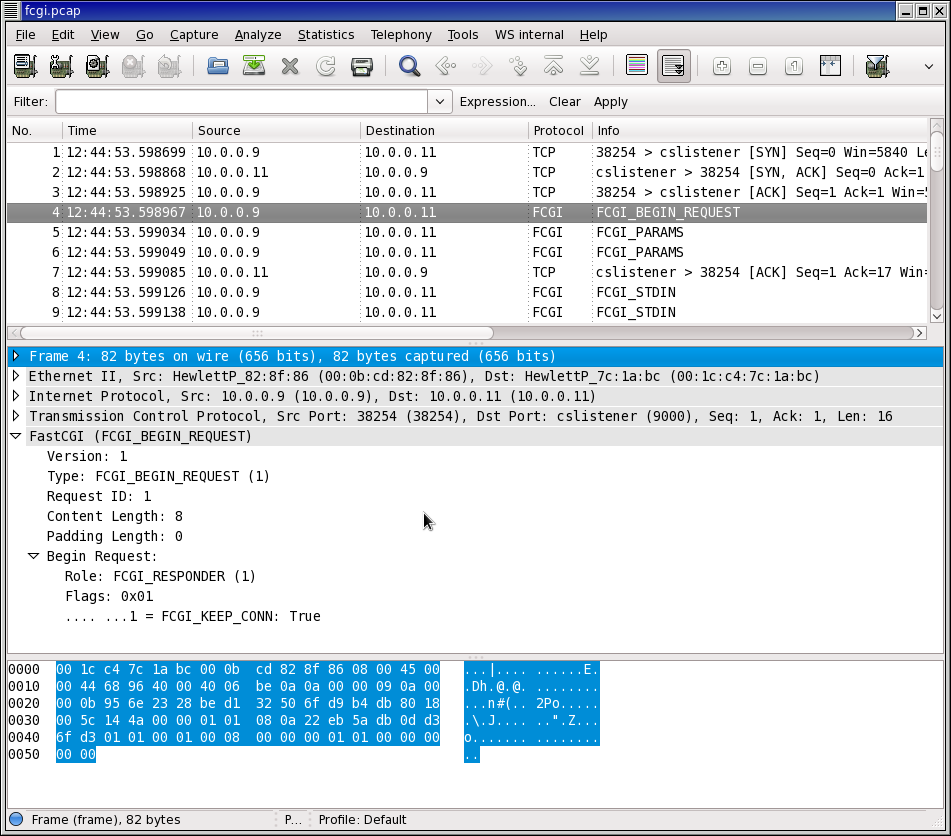Open the View menu

click(105, 35)
